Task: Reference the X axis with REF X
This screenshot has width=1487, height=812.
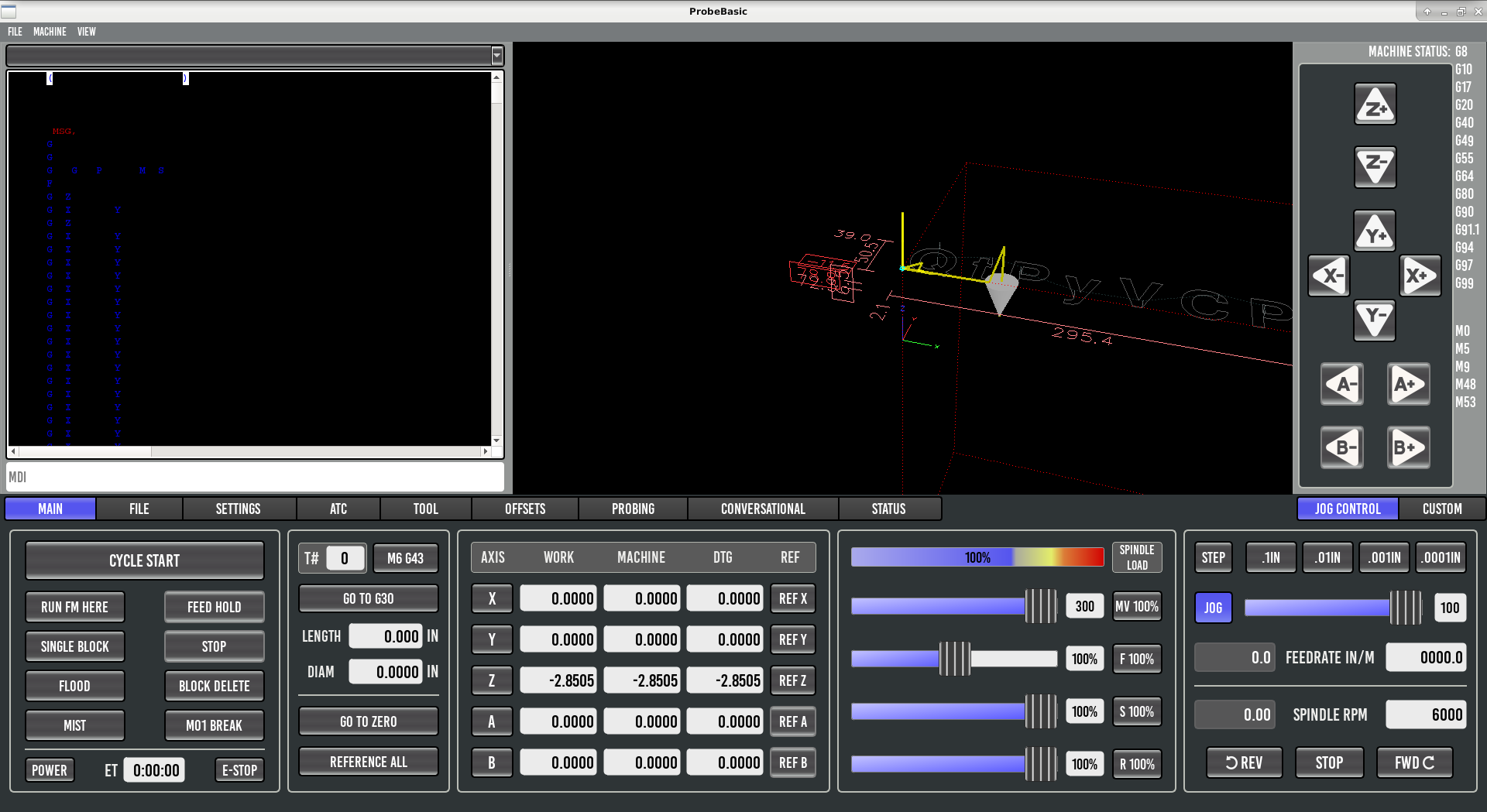Action: (792, 598)
